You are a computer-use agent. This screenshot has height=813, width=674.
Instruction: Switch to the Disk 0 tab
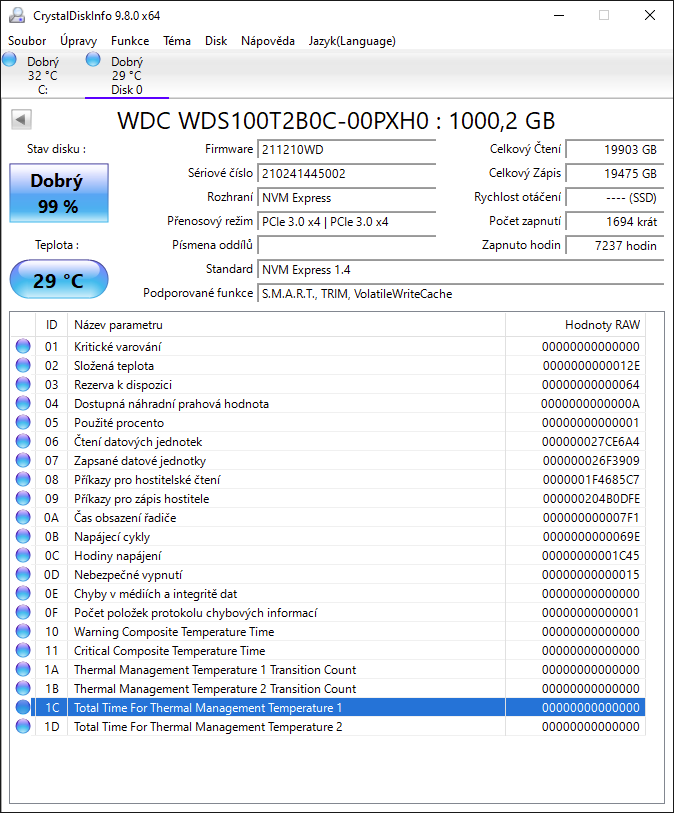(x=127, y=75)
